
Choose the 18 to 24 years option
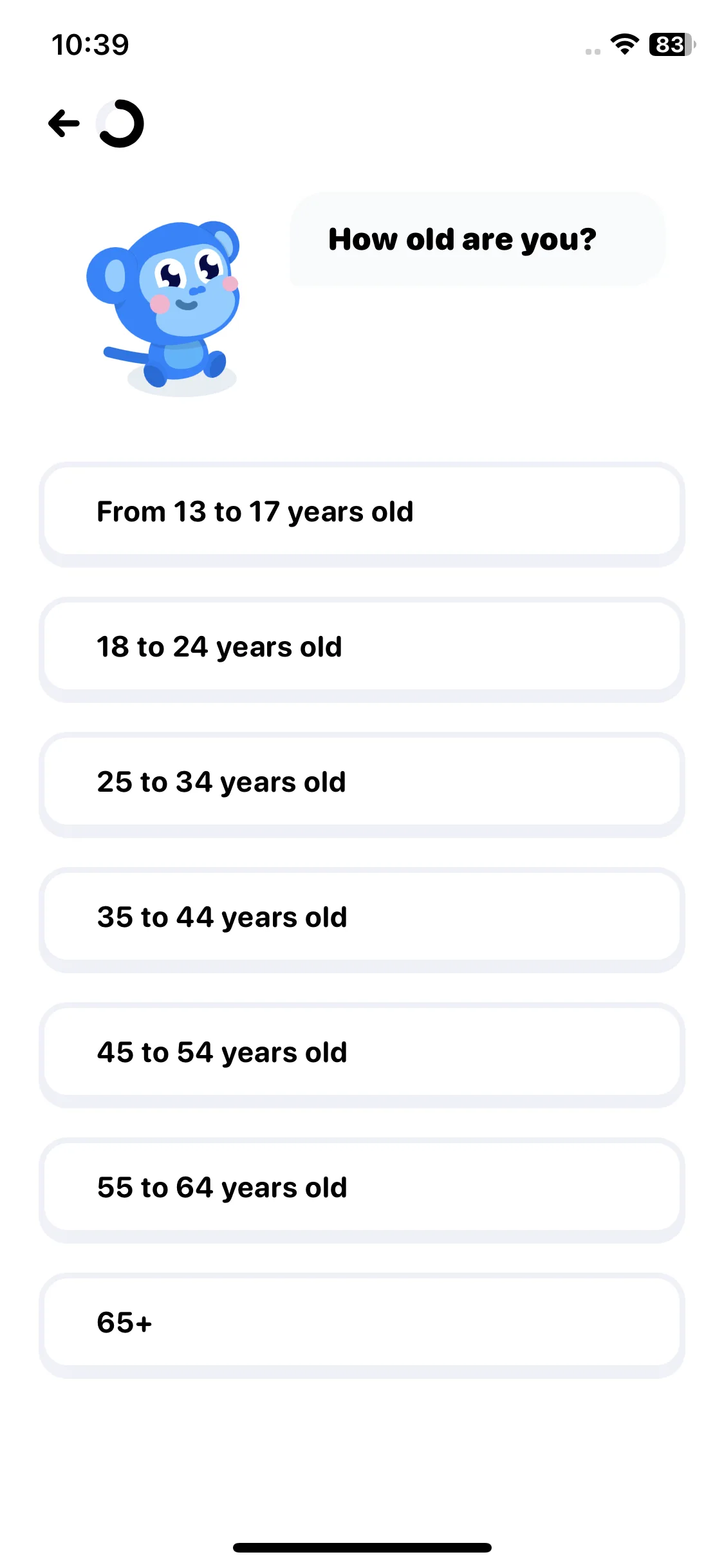point(362,648)
